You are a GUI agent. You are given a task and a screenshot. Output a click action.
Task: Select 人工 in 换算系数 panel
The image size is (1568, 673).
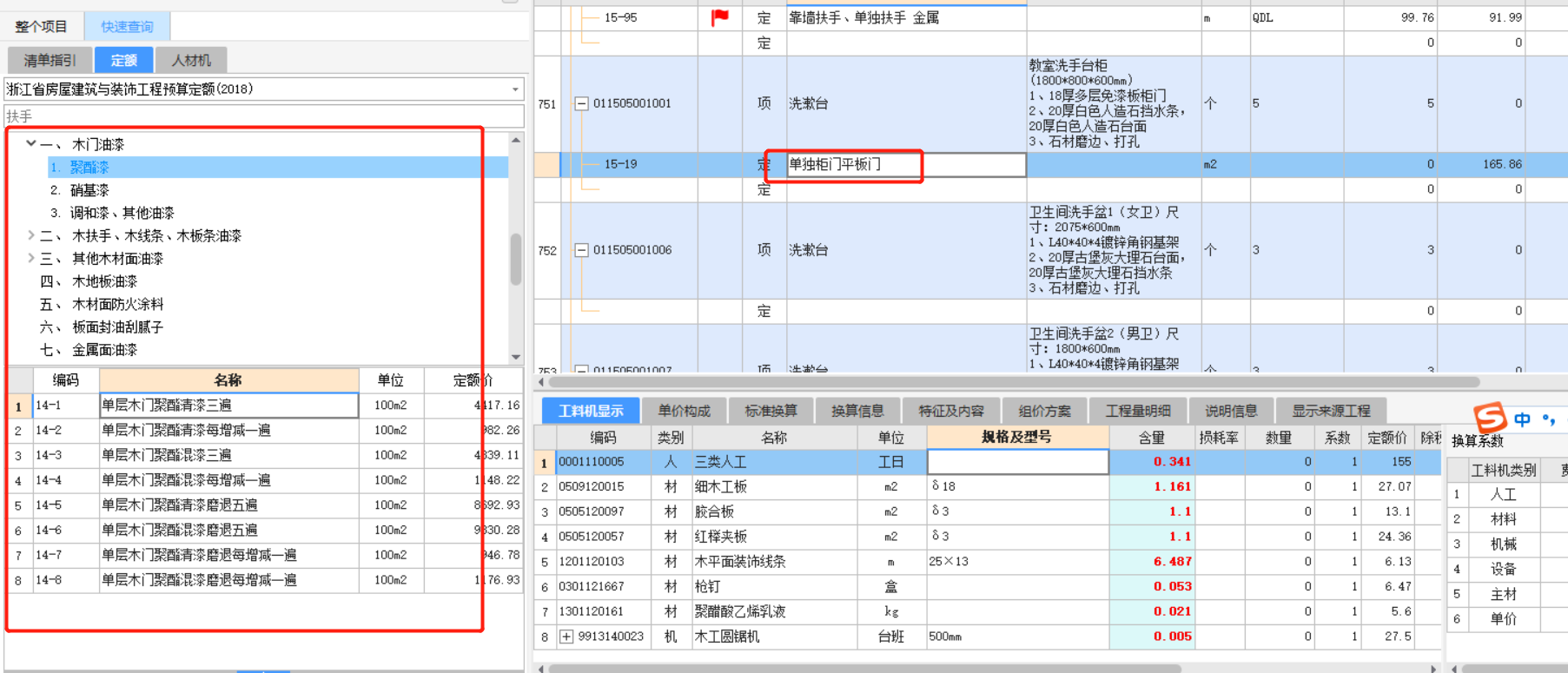point(1503,495)
